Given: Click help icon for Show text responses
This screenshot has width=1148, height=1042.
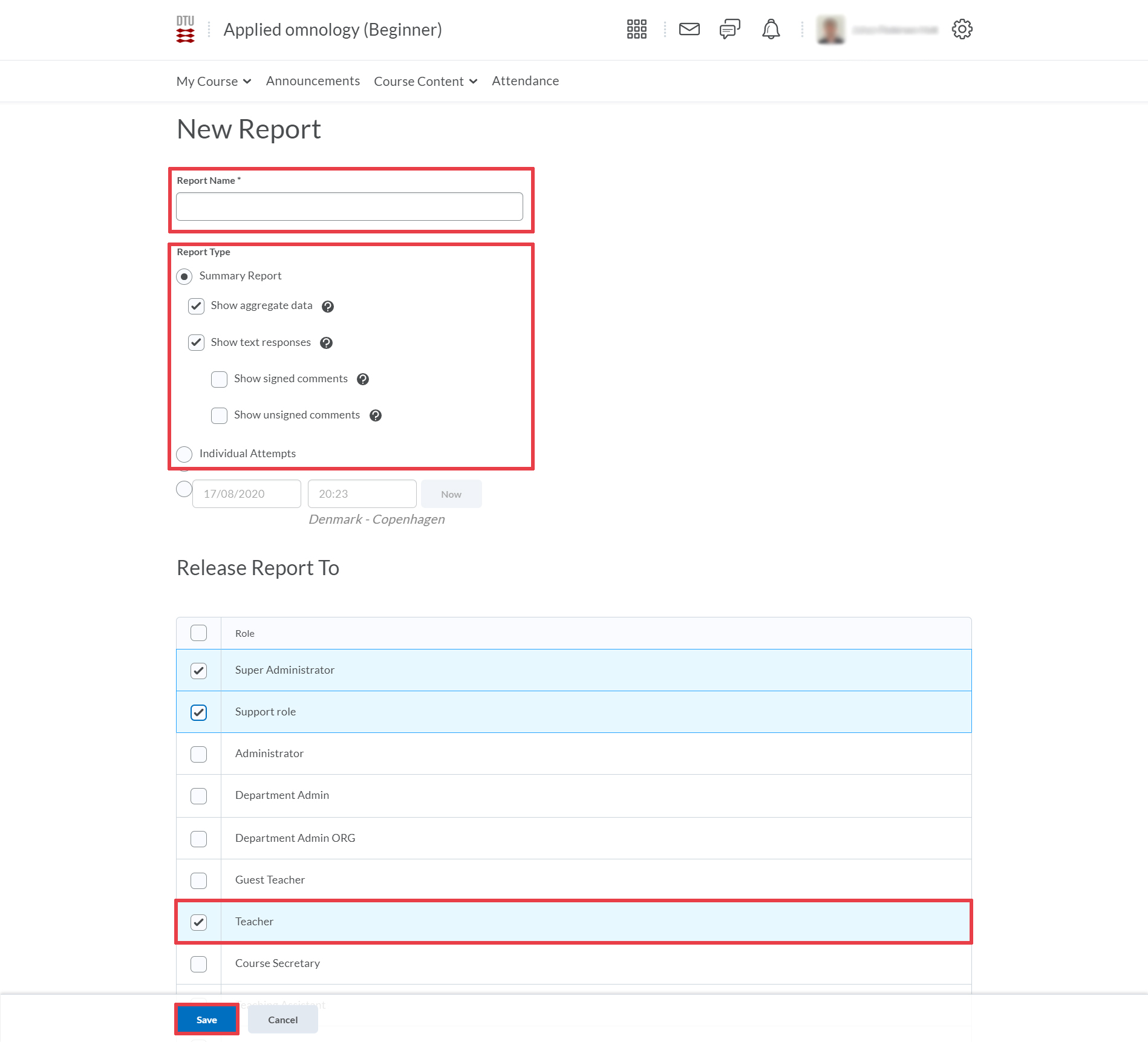Looking at the screenshot, I should (326, 343).
